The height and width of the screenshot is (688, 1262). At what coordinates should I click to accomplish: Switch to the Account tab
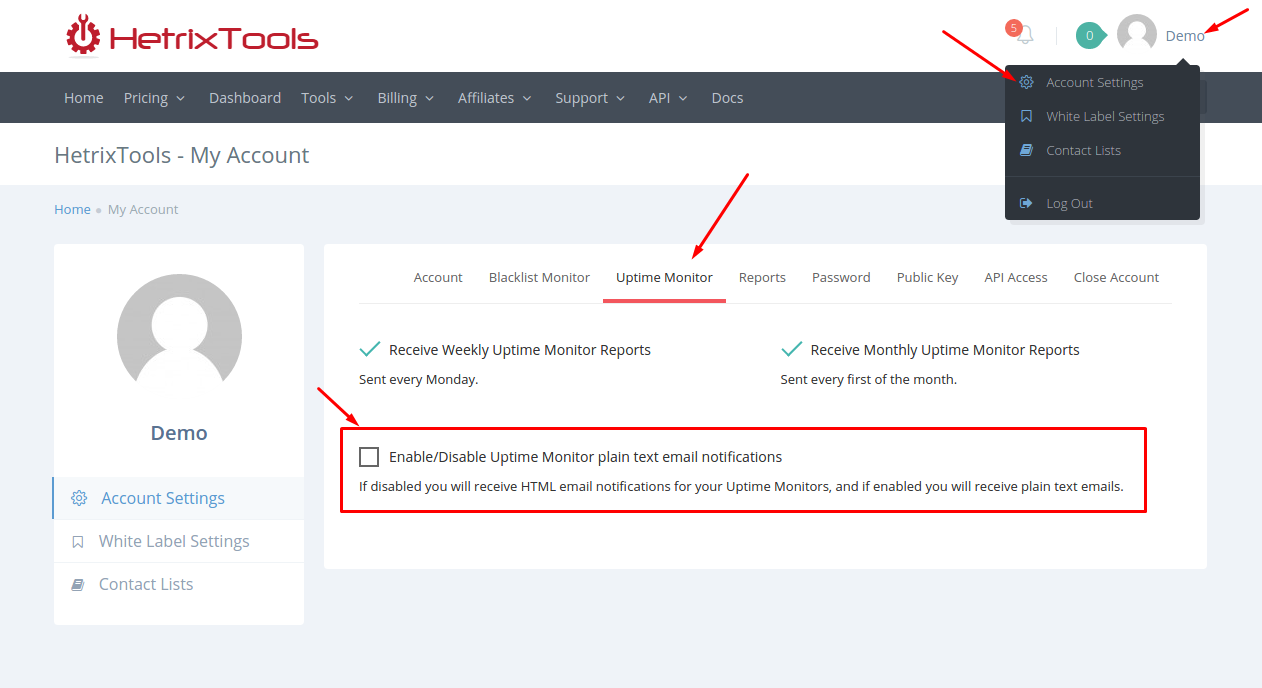(x=438, y=278)
